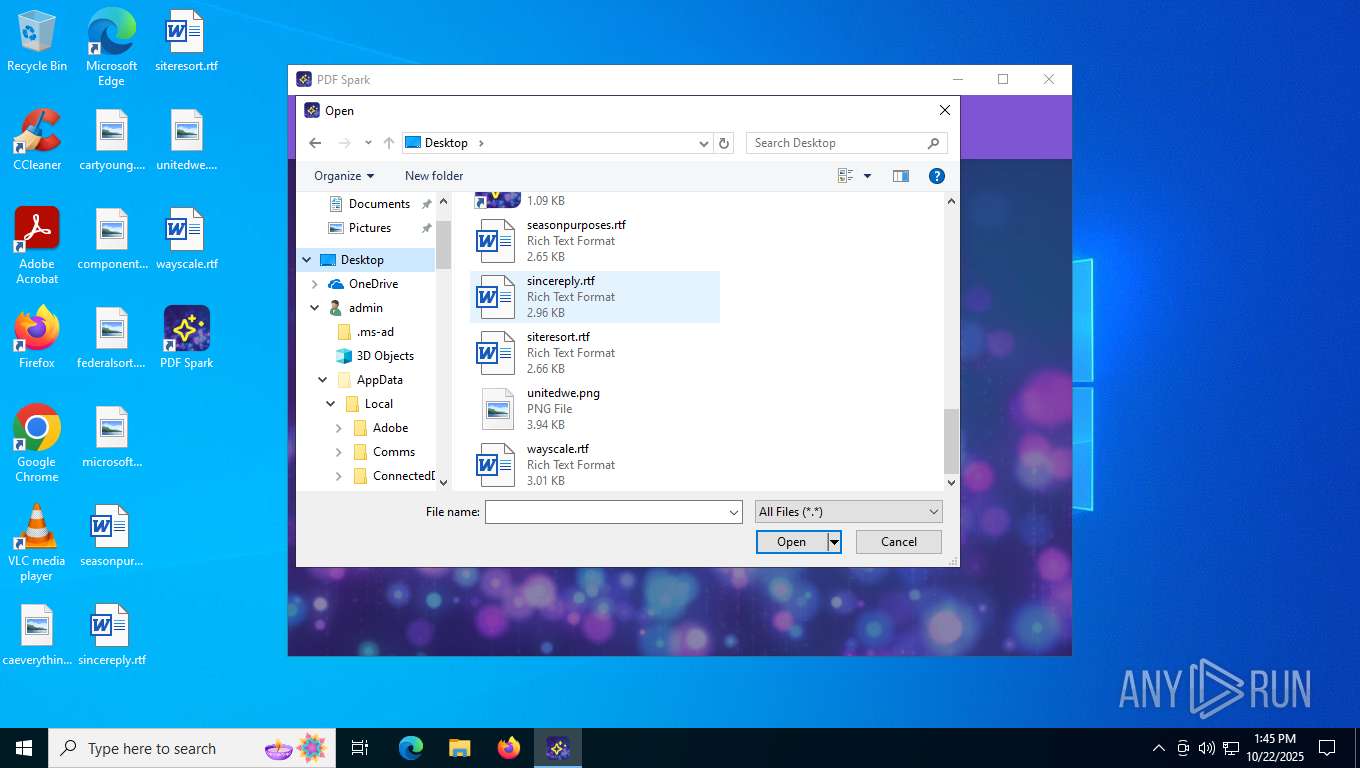Select siteresort.rtf in file list
This screenshot has width=1360, height=768.
[x=595, y=353]
